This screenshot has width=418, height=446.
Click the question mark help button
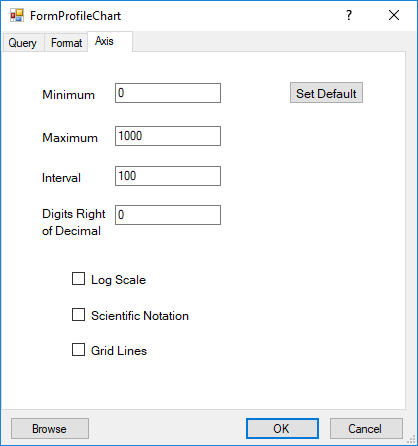click(x=349, y=15)
